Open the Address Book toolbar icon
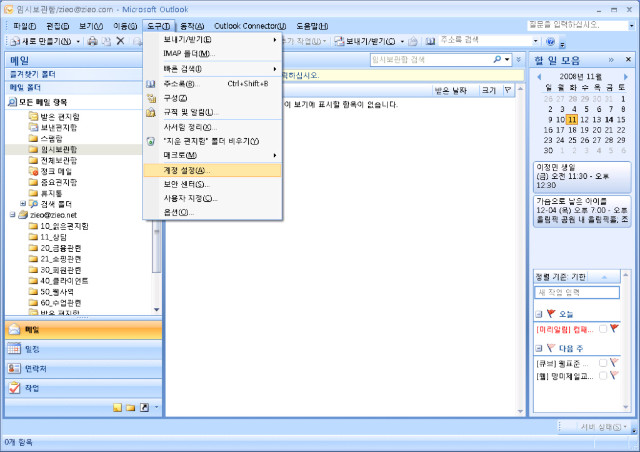The image size is (640, 452). click(x=430, y=41)
